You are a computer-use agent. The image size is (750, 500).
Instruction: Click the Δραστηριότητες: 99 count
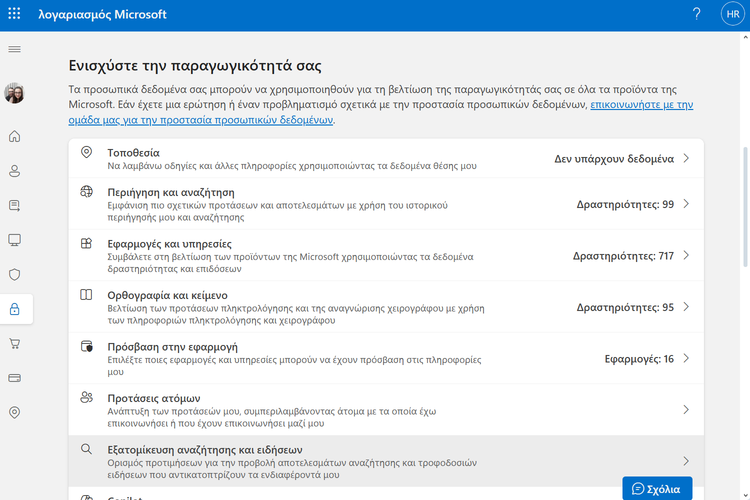625,204
